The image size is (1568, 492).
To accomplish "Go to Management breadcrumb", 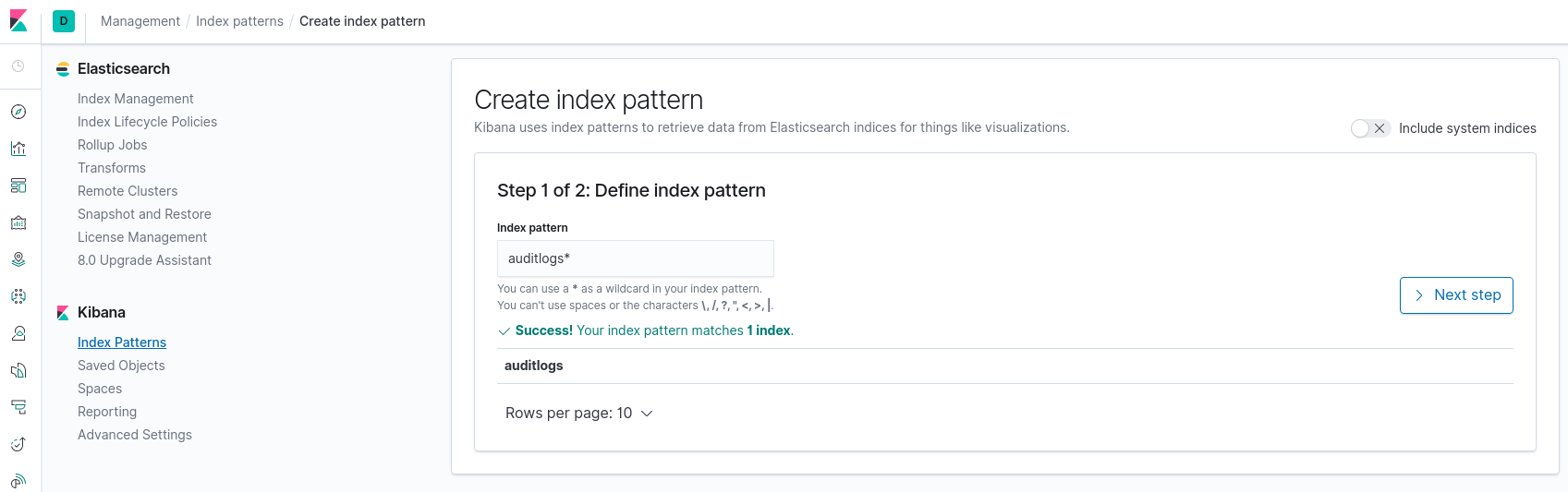I will point(140,21).
